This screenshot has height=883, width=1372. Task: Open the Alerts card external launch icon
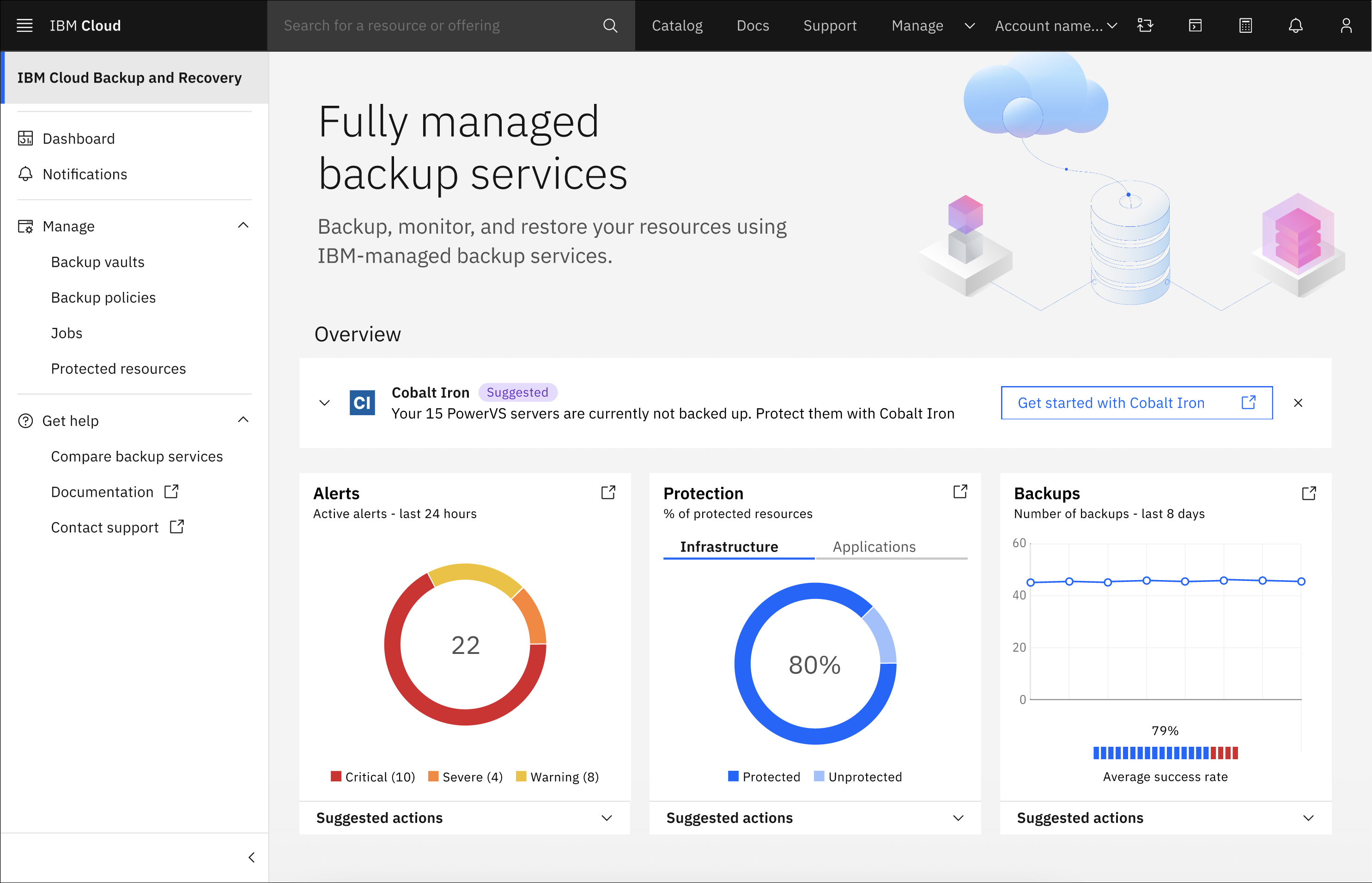(608, 492)
